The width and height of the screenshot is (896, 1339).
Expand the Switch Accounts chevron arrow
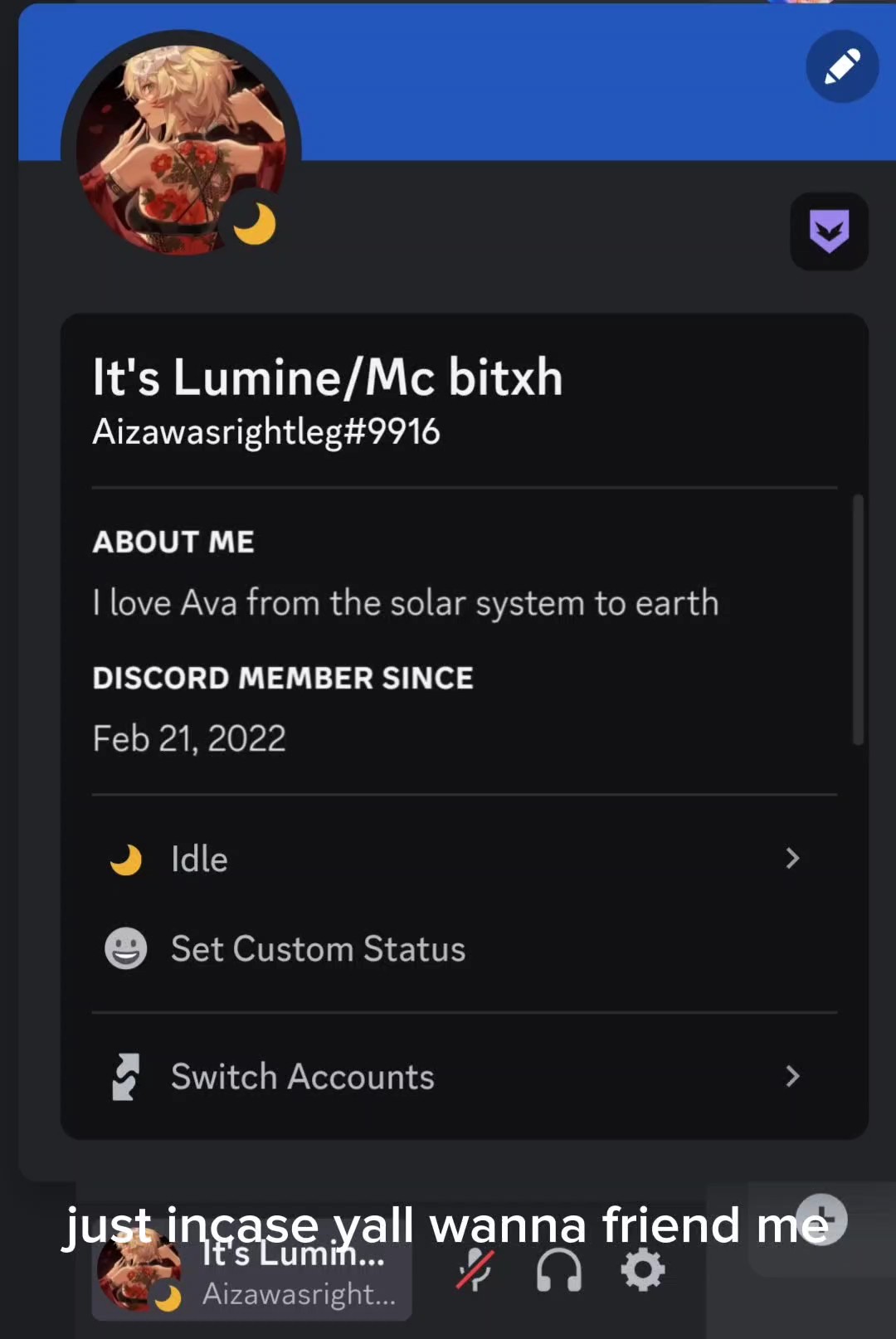[792, 1077]
